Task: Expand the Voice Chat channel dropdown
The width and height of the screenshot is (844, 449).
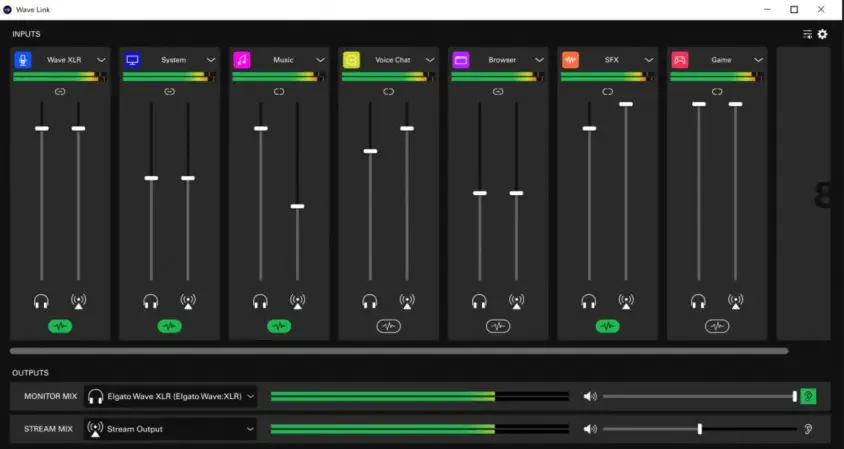Action: click(x=430, y=60)
